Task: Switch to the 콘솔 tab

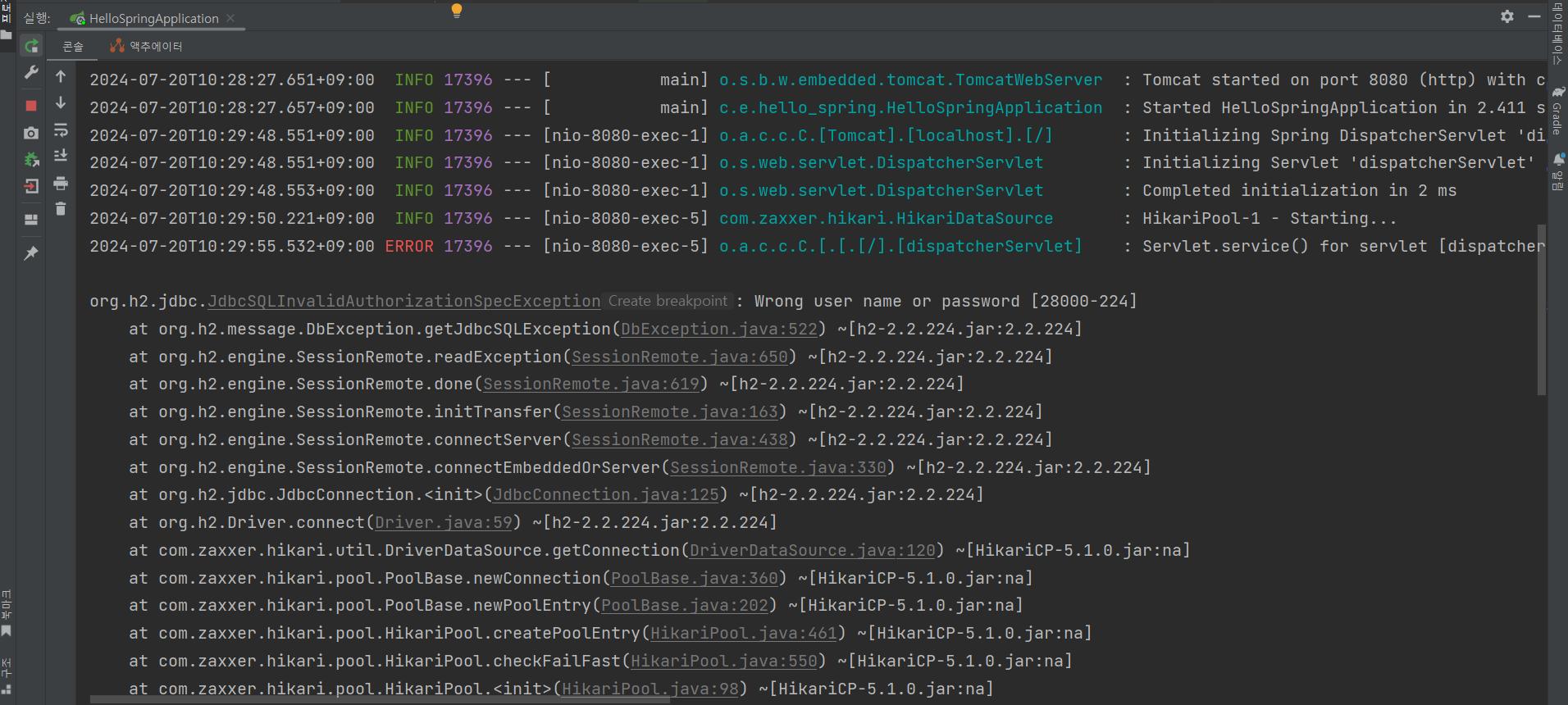Action: click(73, 47)
